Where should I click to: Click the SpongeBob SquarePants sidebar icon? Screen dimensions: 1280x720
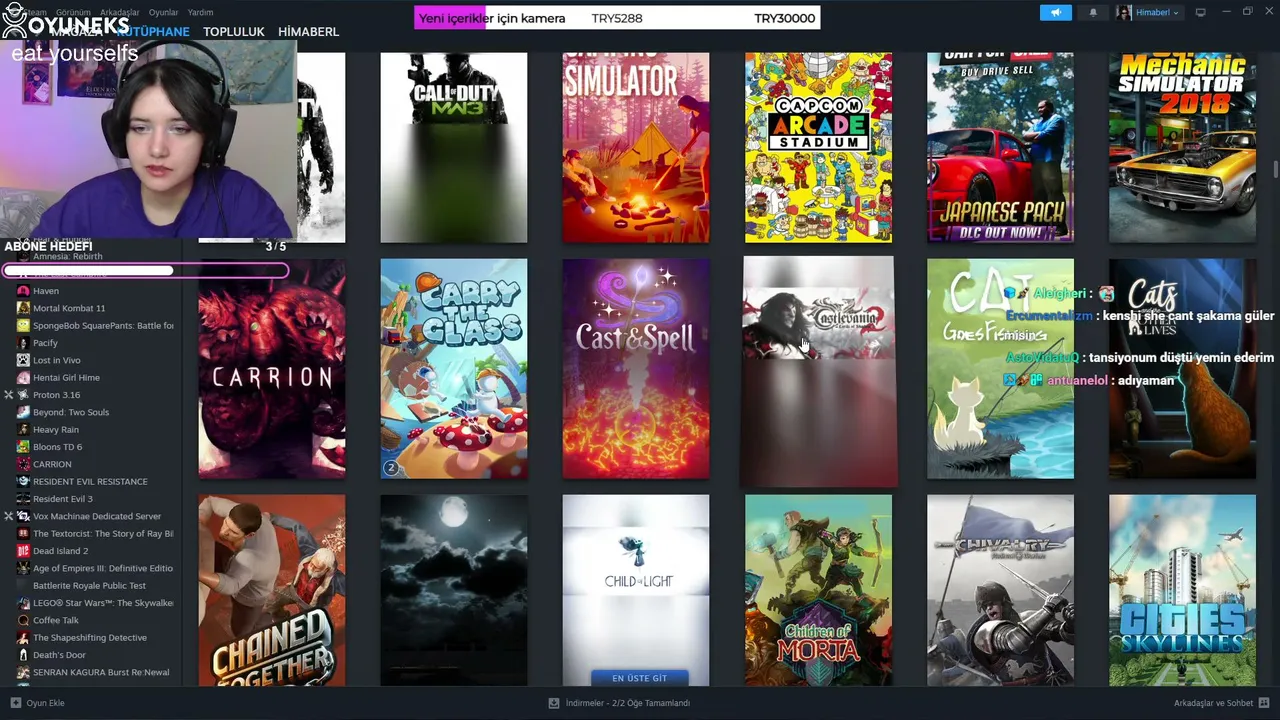tap(23, 326)
